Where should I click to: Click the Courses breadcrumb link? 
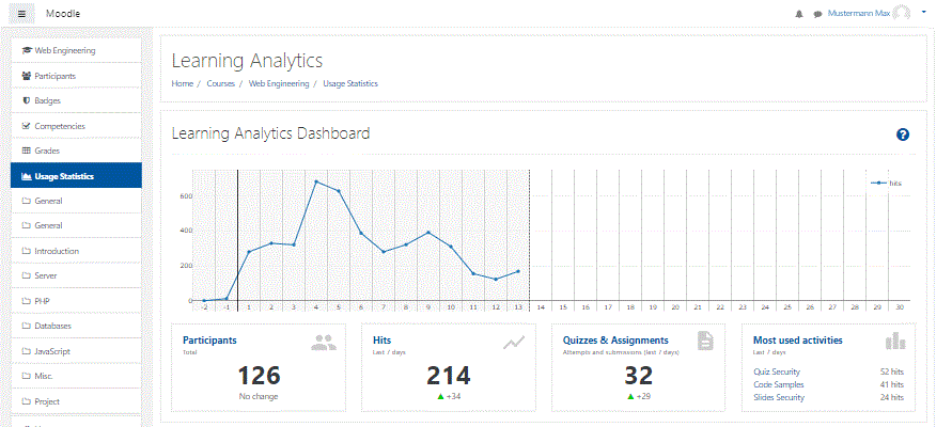[220, 84]
